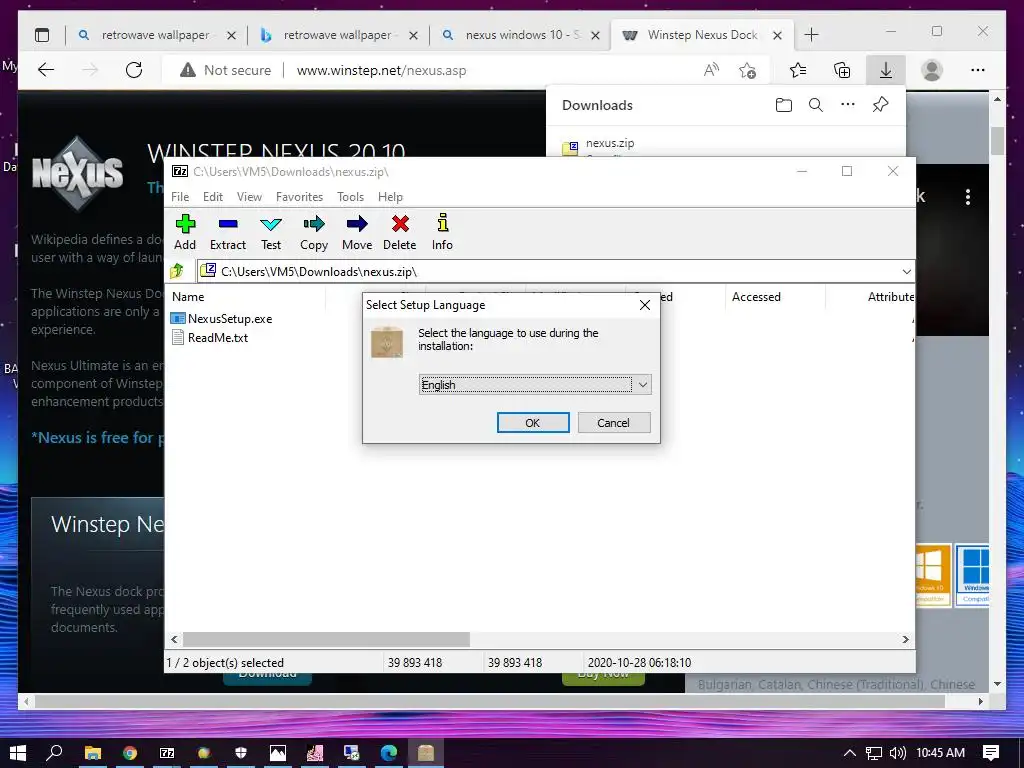Show hidden system tray icons

click(x=850, y=752)
